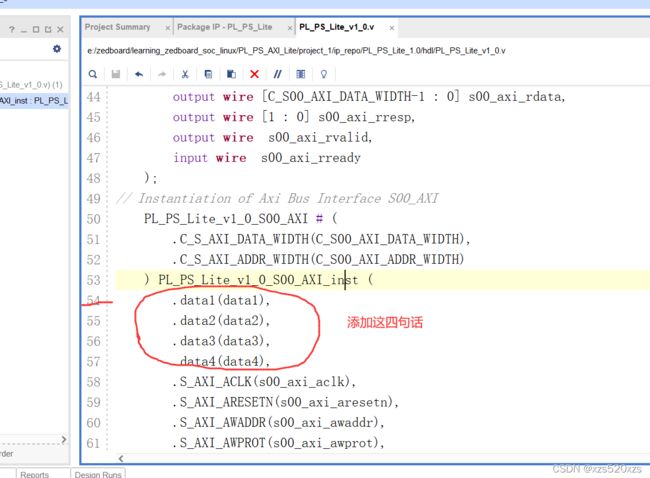Click .C_S_AXI_ADDR_WIDTH parameter line
Viewport: 650px width, 478px height.
click(x=318, y=260)
